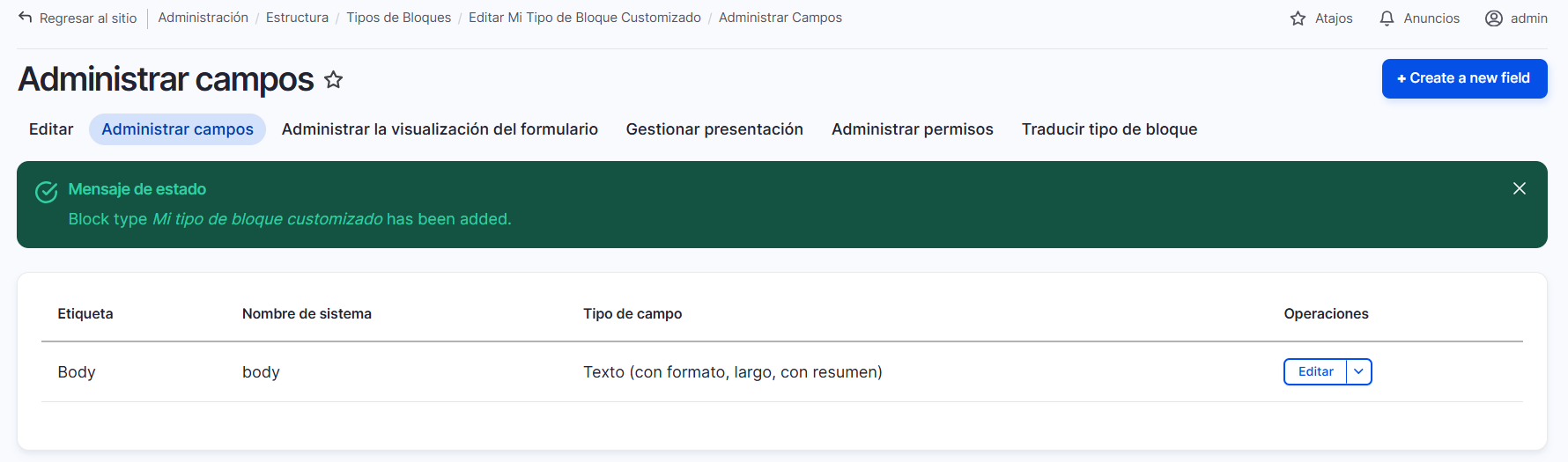
Task: Select the Administrar campos tab
Action: 177,129
